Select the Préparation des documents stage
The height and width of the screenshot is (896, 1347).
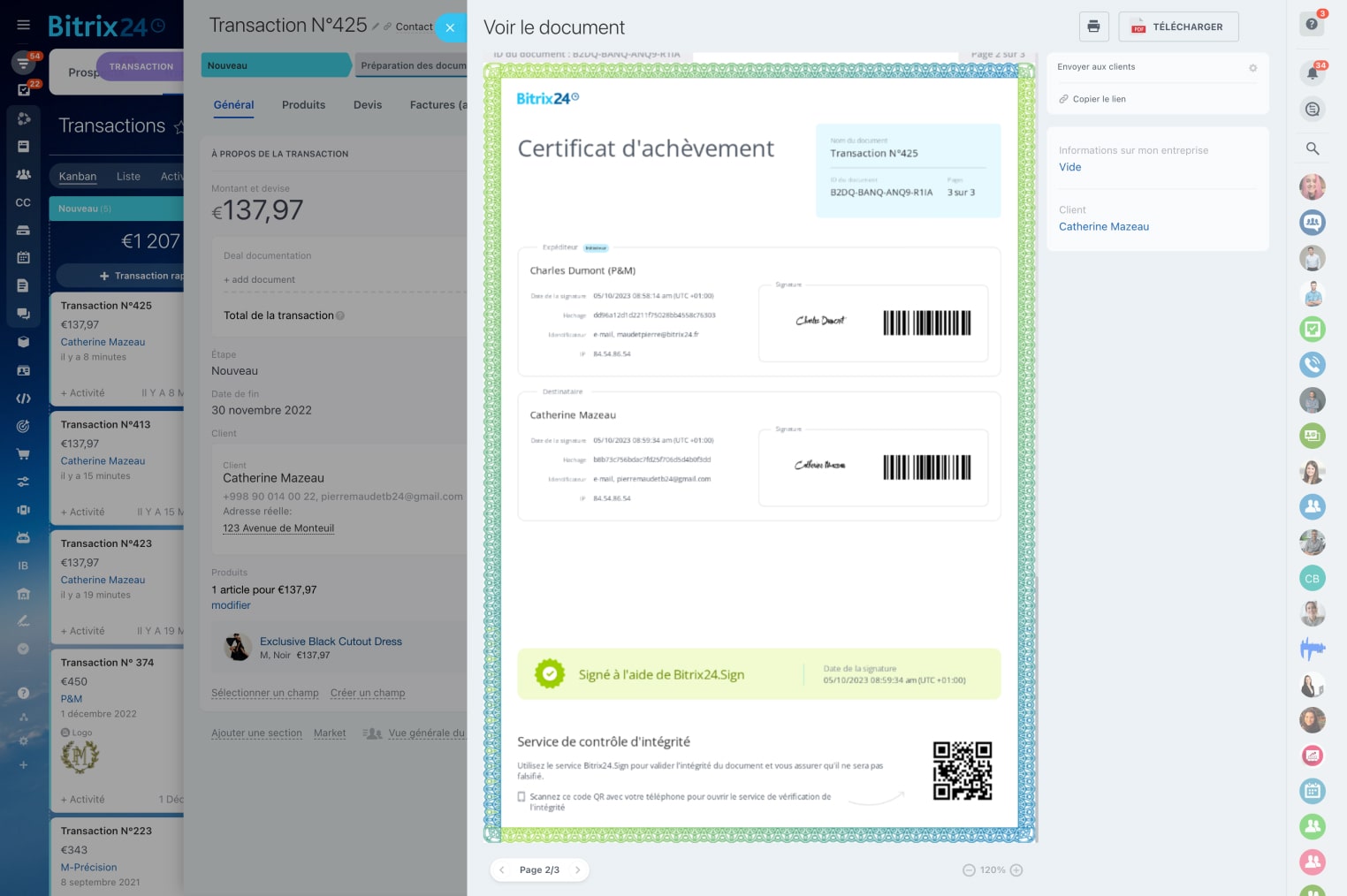pos(413,65)
